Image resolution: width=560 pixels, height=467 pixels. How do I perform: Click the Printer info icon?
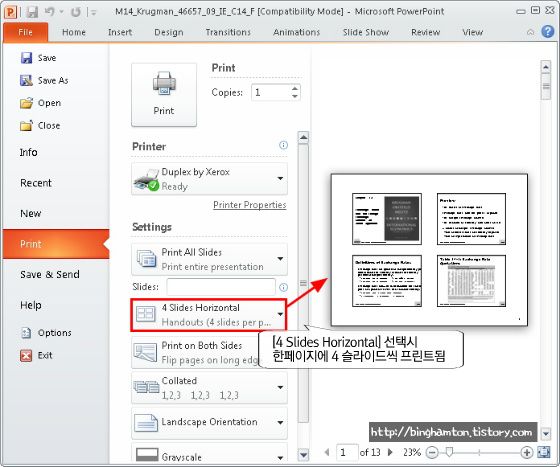[283, 145]
